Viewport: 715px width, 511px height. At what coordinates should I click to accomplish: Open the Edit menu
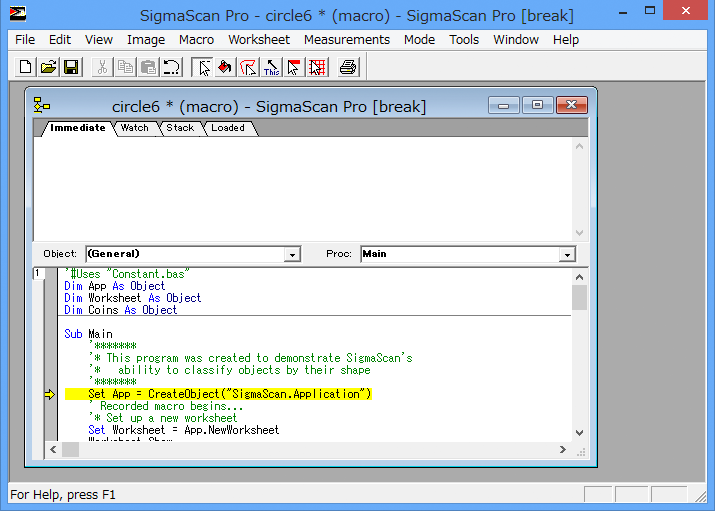[x=60, y=40]
